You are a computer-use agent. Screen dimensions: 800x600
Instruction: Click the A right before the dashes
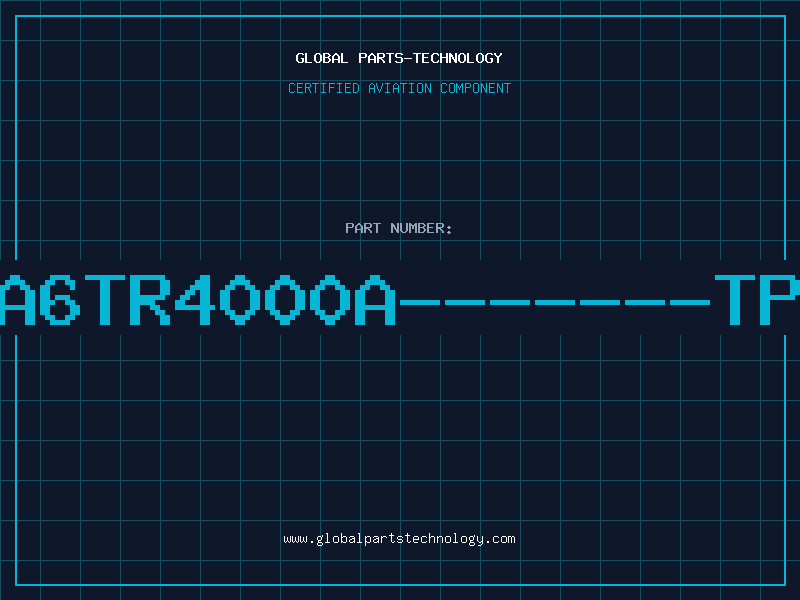375,300
